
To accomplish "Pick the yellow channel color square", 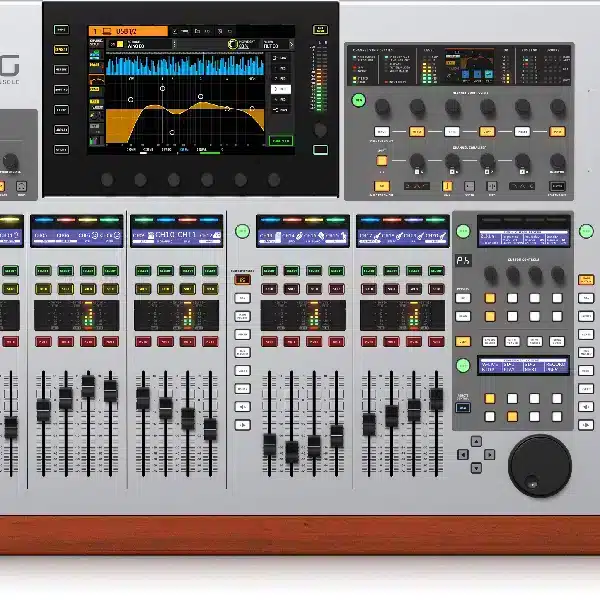I will click(x=120, y=44).
